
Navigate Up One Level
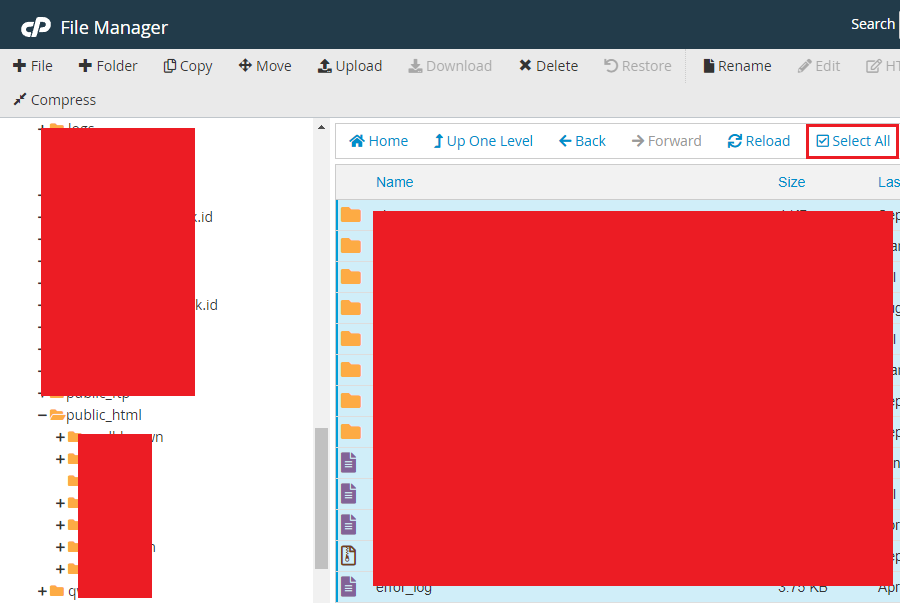[482, 141]
